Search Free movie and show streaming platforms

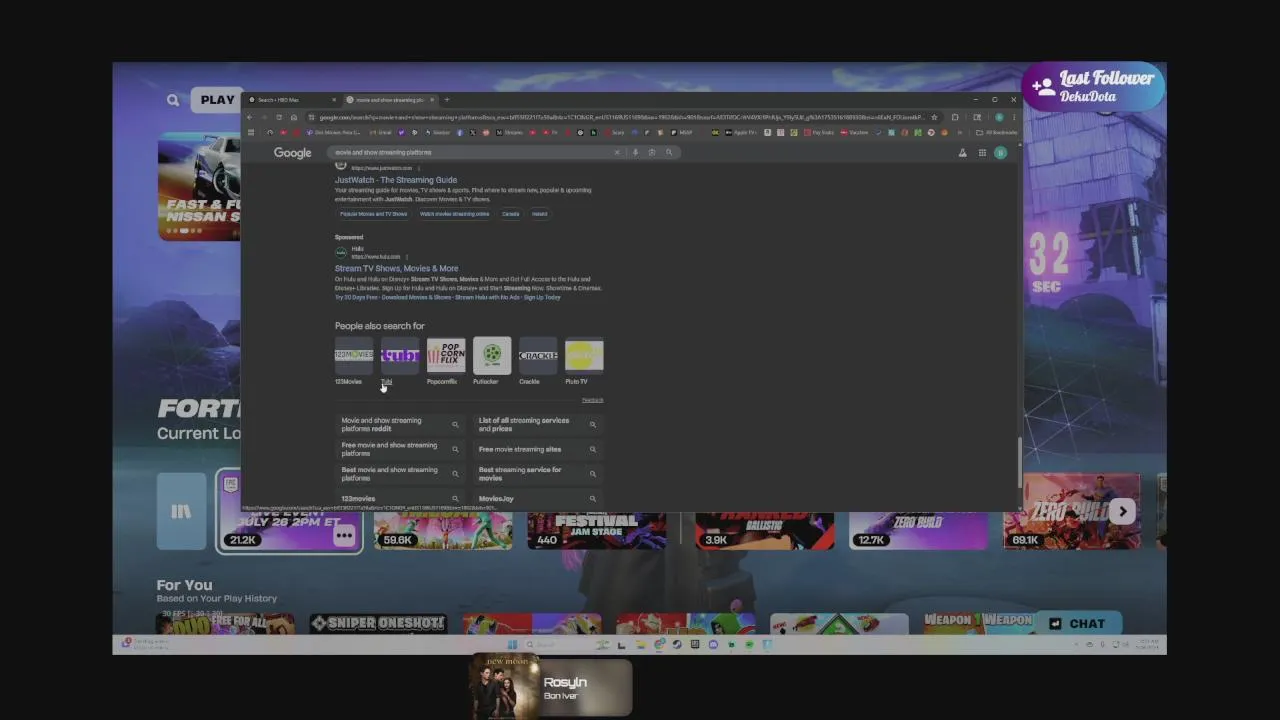(400, 449)
